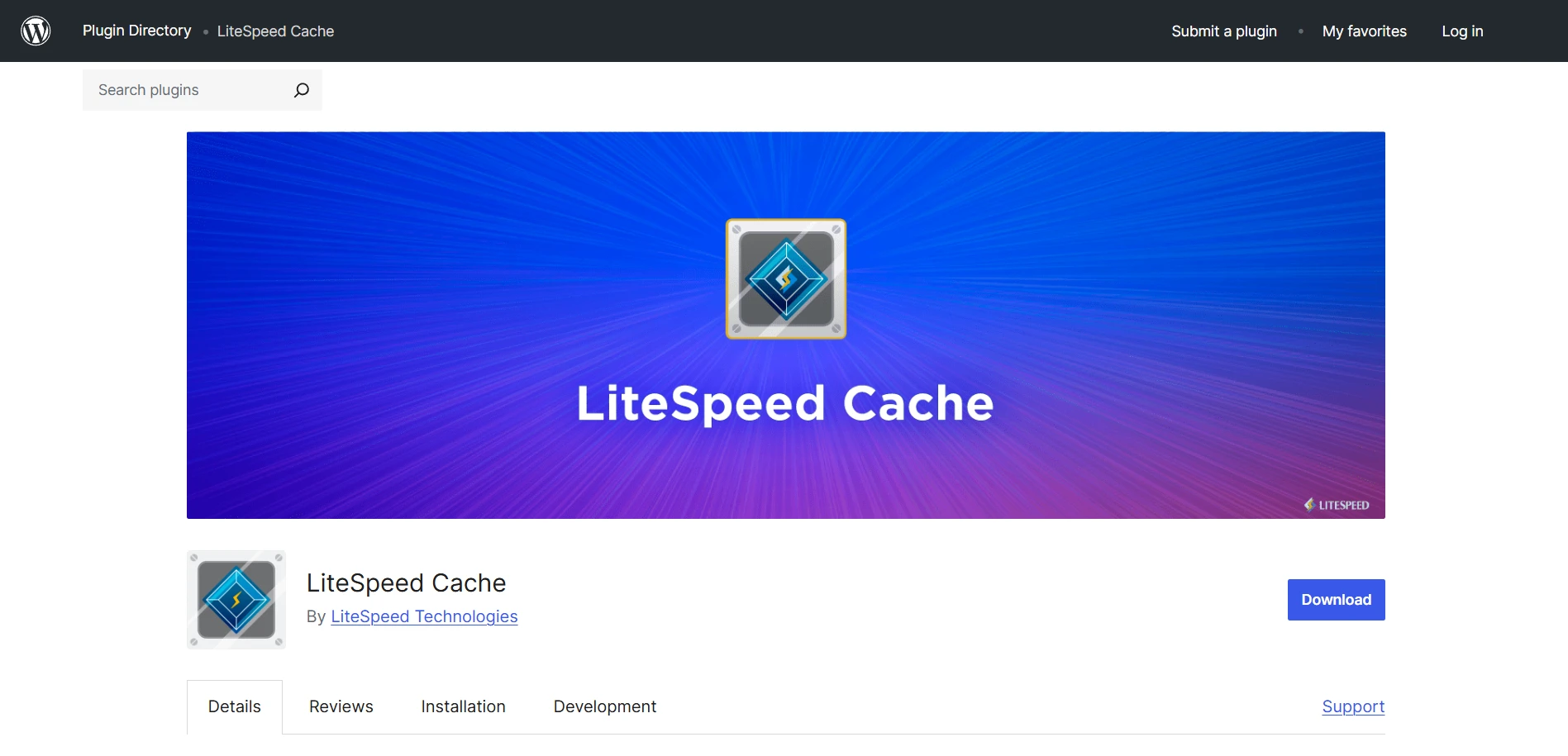Go to My favorites
The image size is (1568, 756).
[x=1364, y=31]
